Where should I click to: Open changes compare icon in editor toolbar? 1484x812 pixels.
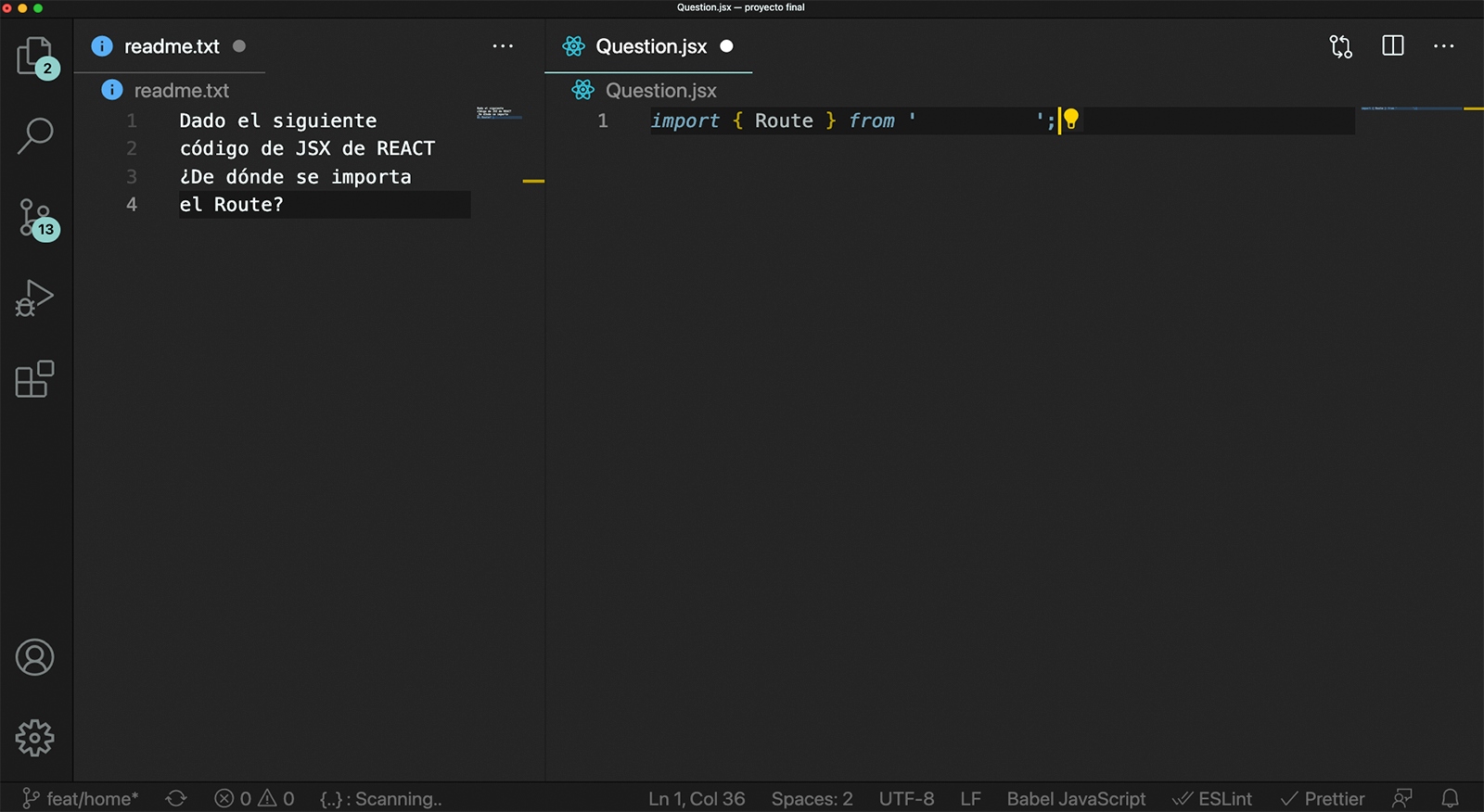click(x=1340, y=46)
